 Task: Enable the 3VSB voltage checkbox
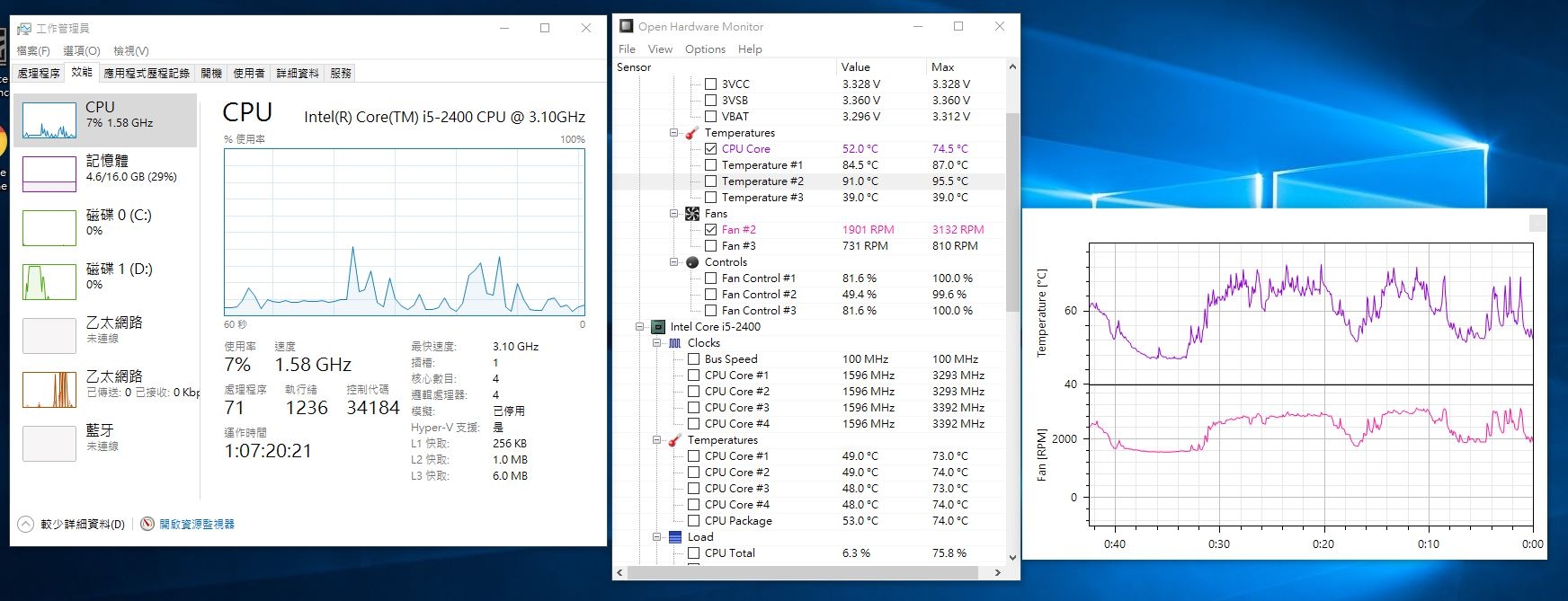(x=710, y=101)
